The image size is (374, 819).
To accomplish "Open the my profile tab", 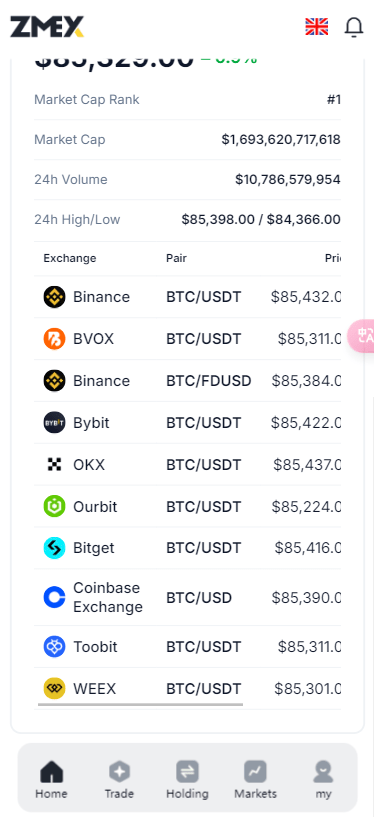I will click(323, 780).
